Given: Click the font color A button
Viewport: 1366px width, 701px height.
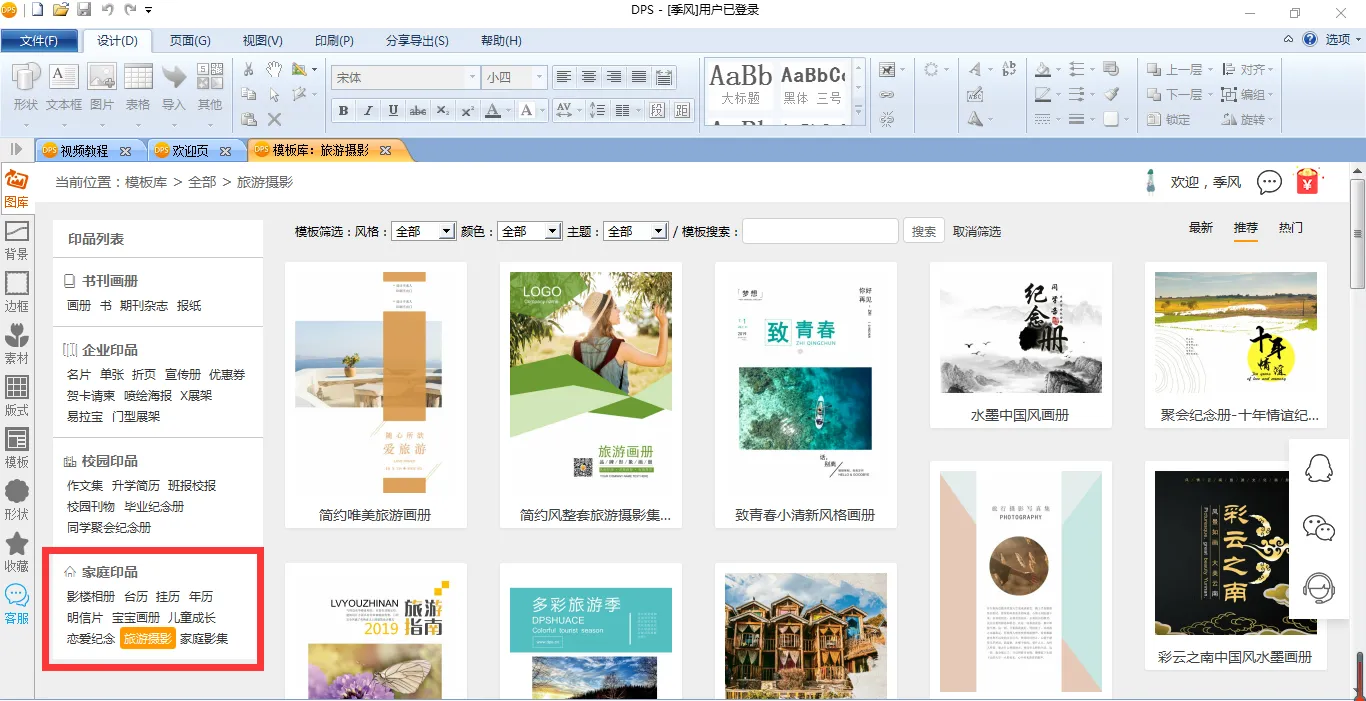Looking at the screenshot, I should coord(492,110).
